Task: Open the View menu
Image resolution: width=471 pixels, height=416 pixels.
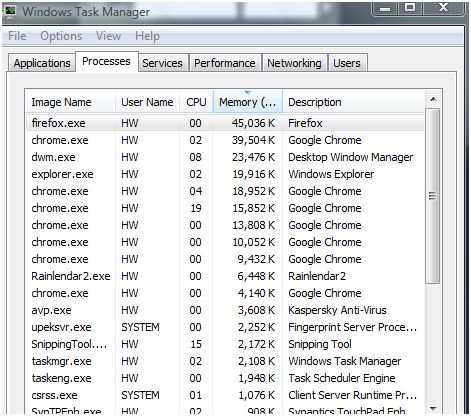Action: [108, 36]
